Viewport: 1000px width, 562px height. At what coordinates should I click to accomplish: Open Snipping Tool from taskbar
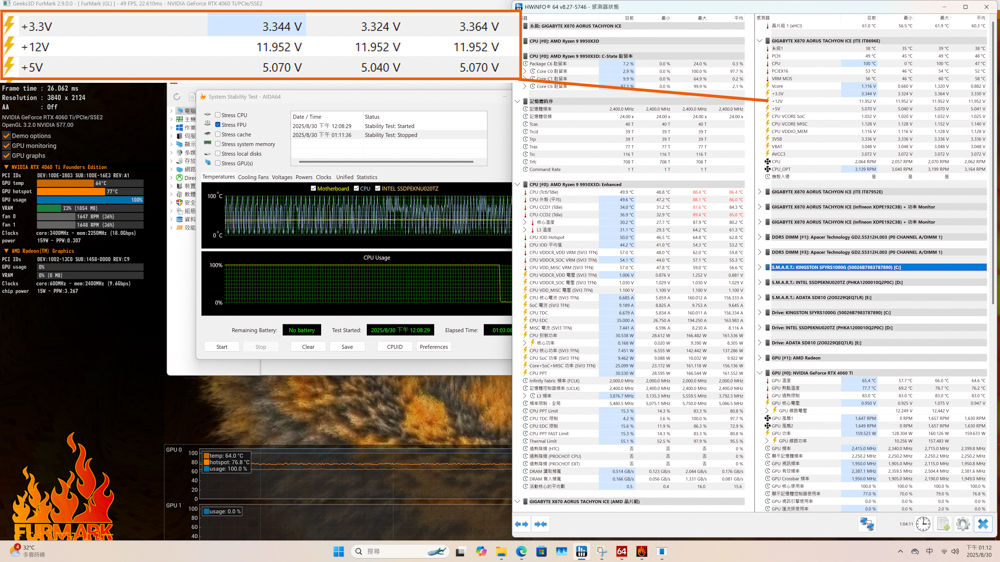click(601, 551)
